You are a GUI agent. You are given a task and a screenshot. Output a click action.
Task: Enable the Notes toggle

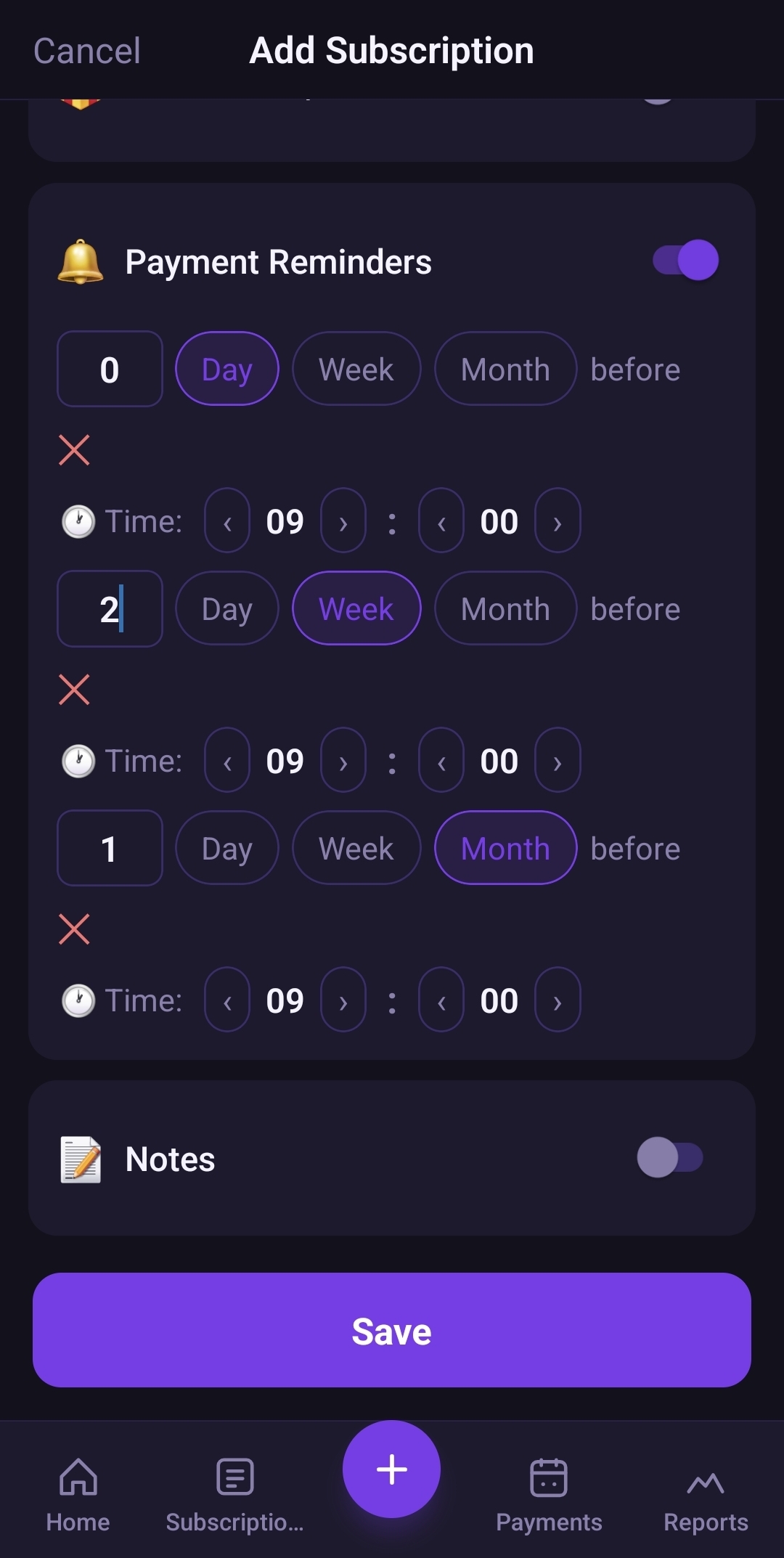click(671, 1158)
